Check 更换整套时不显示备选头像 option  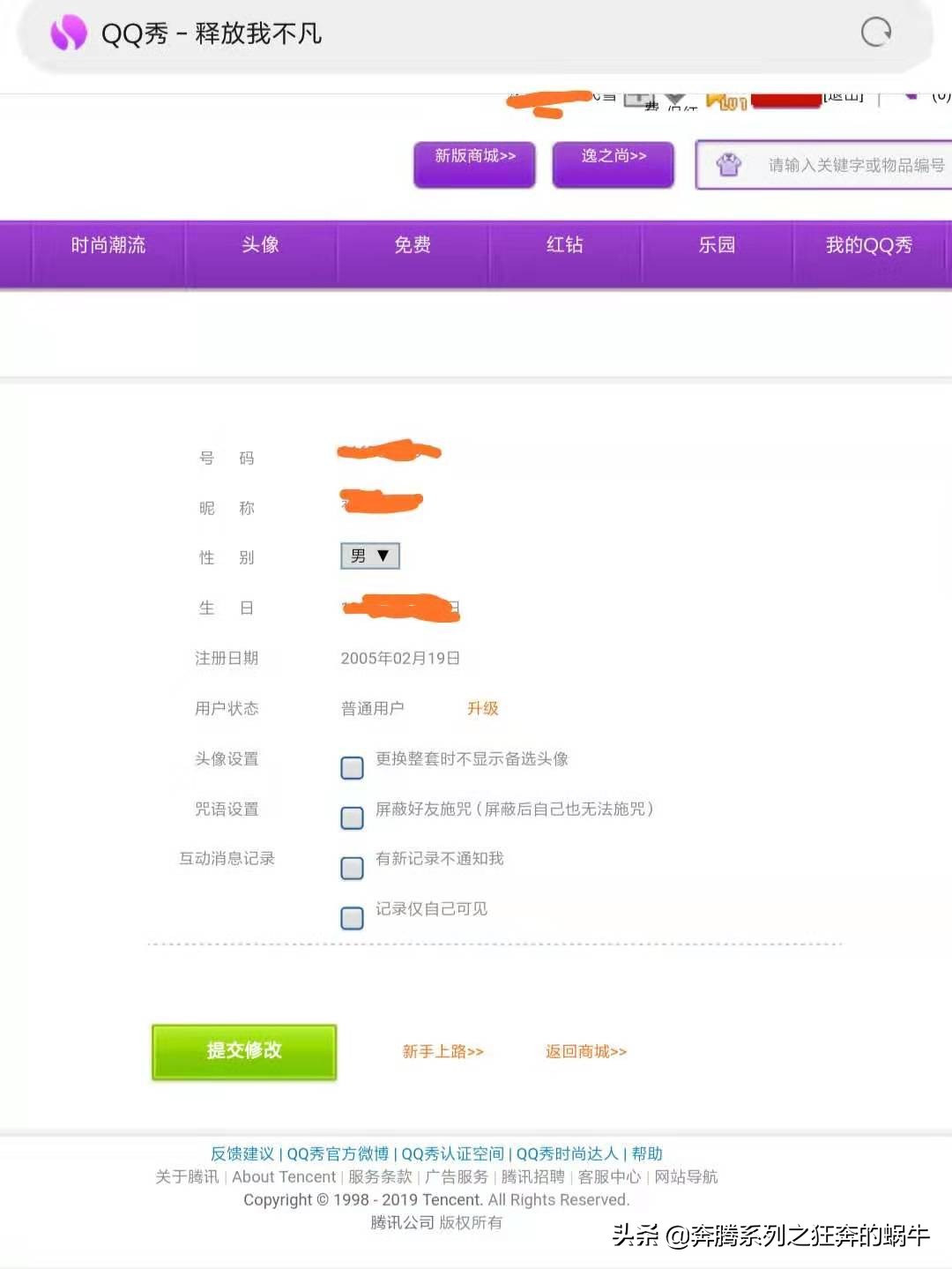[352, 768]
